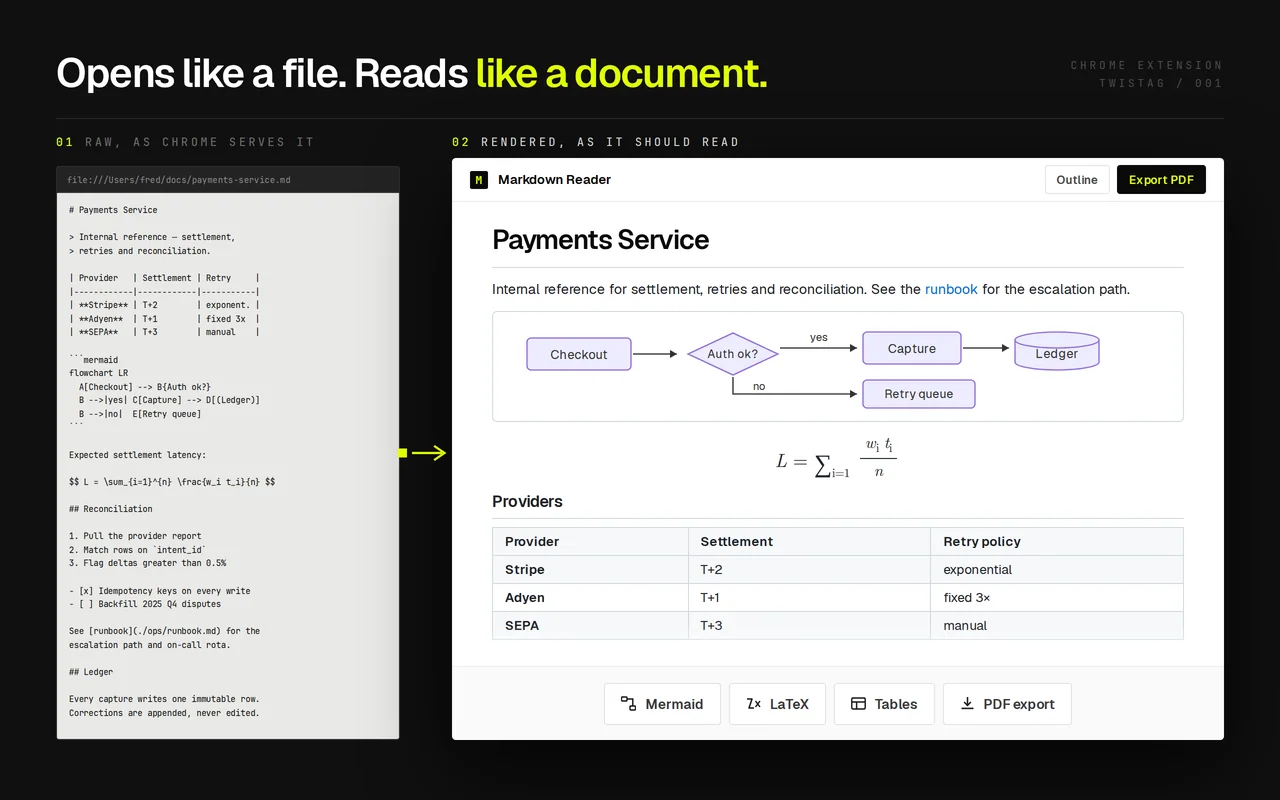The image size is (1280, 800).
Task: Click raw table row '| **SEPA** | T+3'
Action: [x=164, y=332]
